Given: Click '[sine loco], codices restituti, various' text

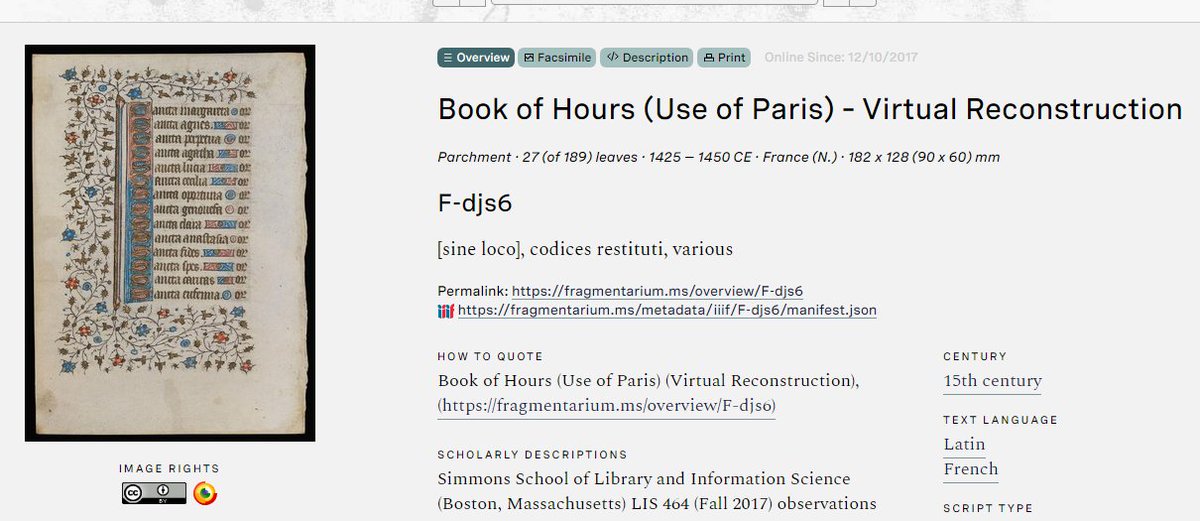Looking at the screenshot, I should point(585,249).
